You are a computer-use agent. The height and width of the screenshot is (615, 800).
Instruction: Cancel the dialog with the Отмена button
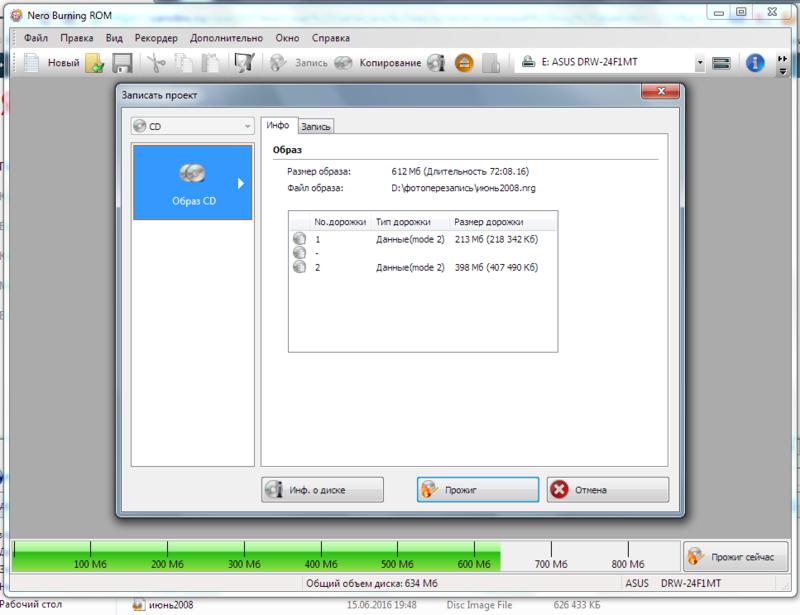tap(608, 490)
